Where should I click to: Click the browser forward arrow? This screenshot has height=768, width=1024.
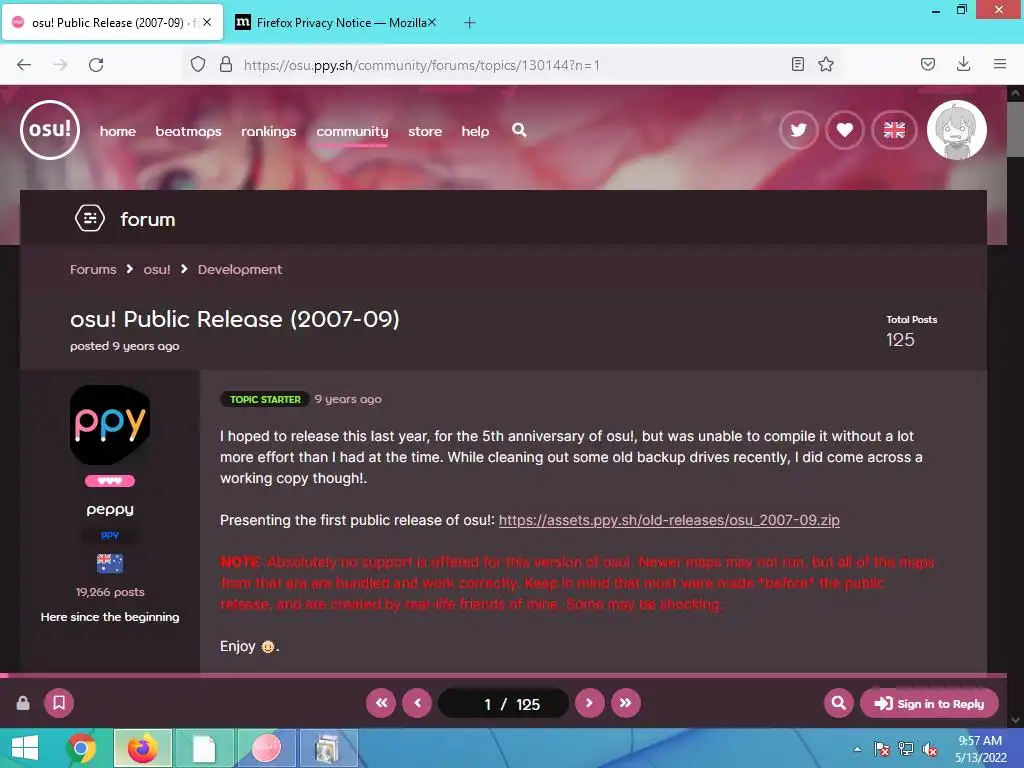tap(60, 64)
